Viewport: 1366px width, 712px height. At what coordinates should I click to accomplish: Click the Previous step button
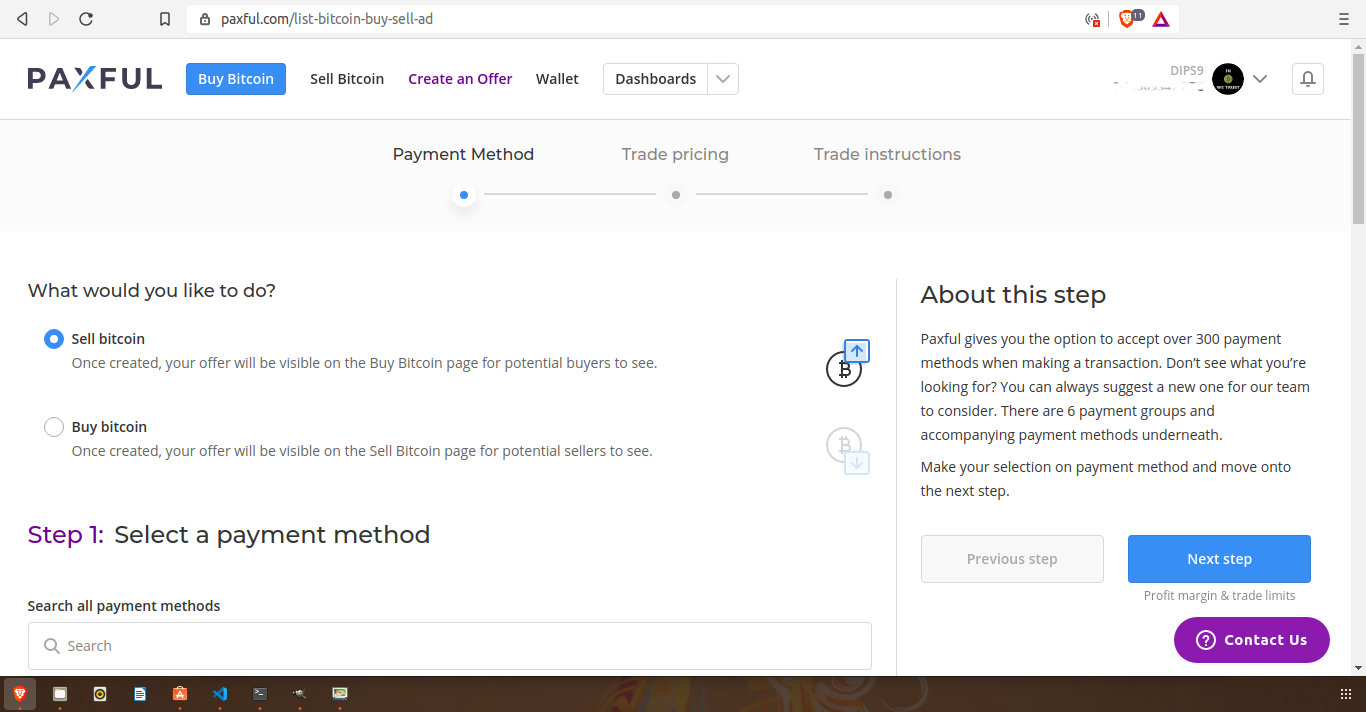(1012, 559)
